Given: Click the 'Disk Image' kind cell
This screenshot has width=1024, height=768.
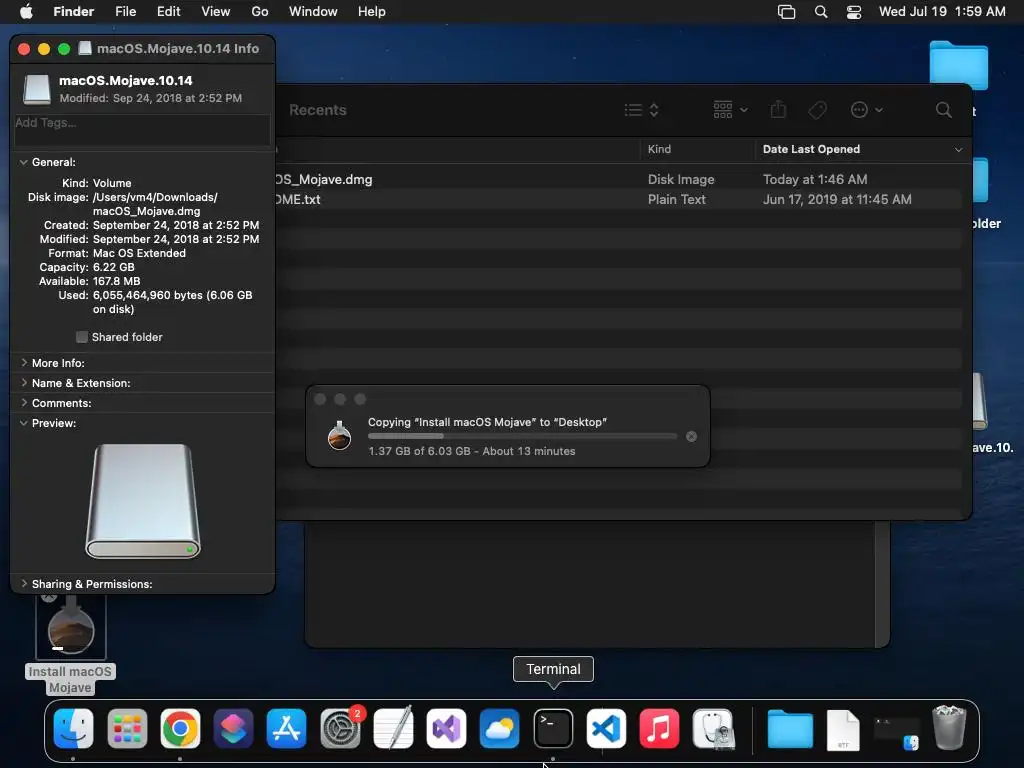Looking at the screenshot, I should pos(681,179).
